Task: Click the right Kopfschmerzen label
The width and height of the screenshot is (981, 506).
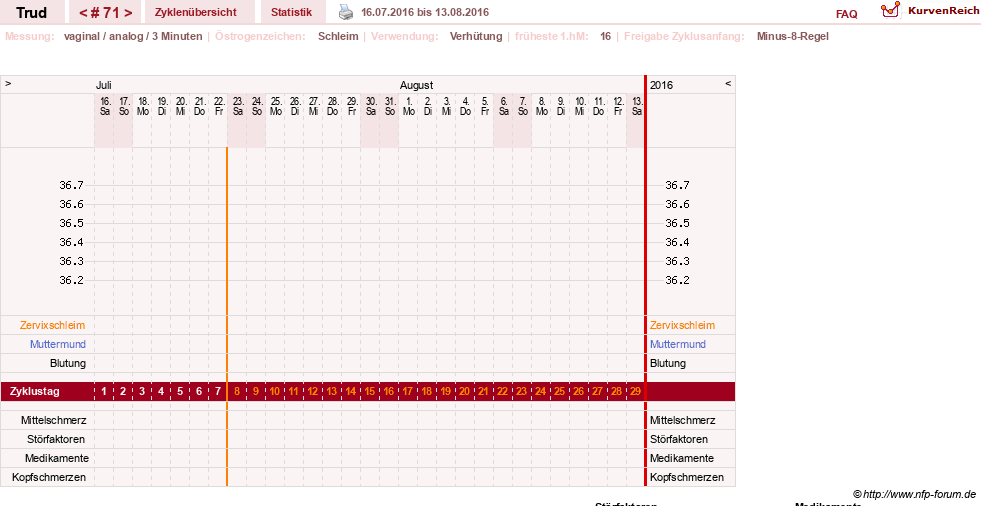Action: click(x=687, y=477)
